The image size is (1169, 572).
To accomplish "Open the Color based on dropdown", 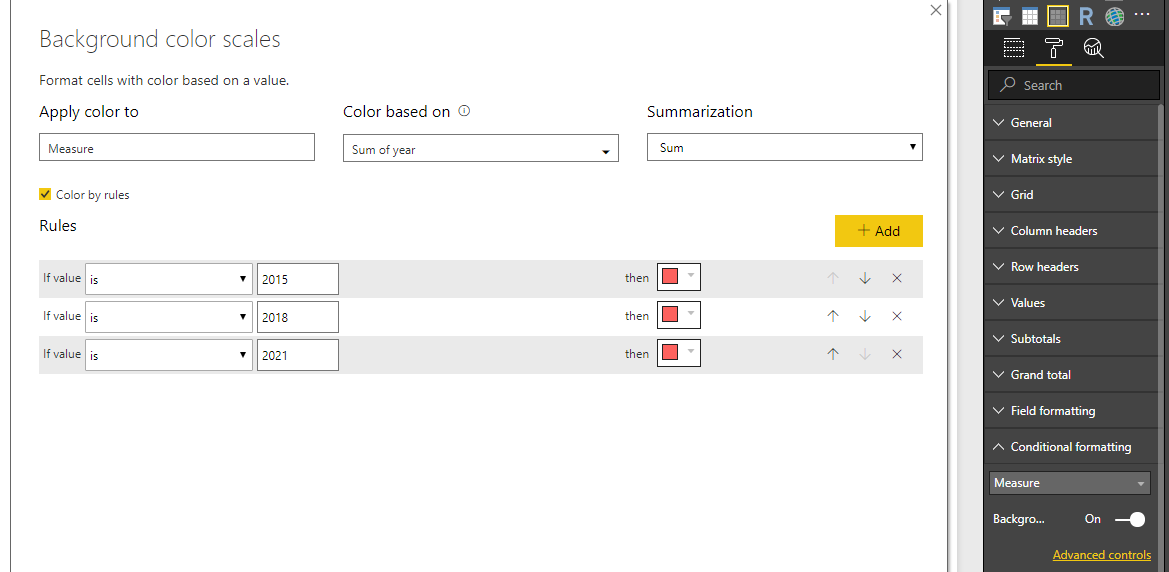I will click(481, 148).
